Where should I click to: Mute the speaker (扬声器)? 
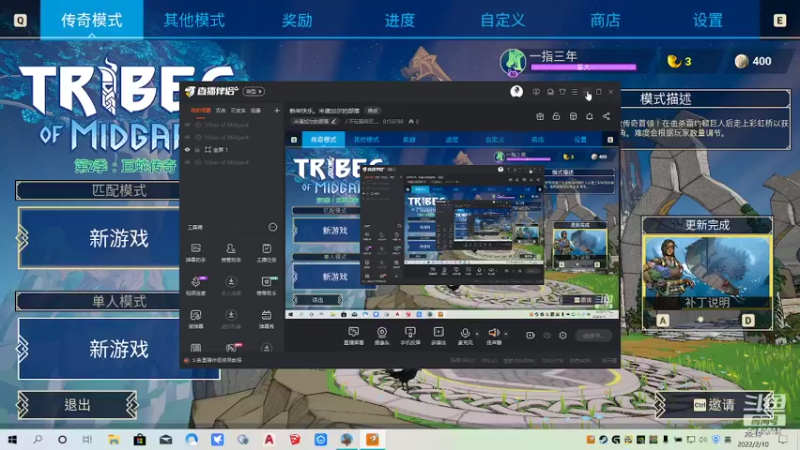tap(493, 336)
